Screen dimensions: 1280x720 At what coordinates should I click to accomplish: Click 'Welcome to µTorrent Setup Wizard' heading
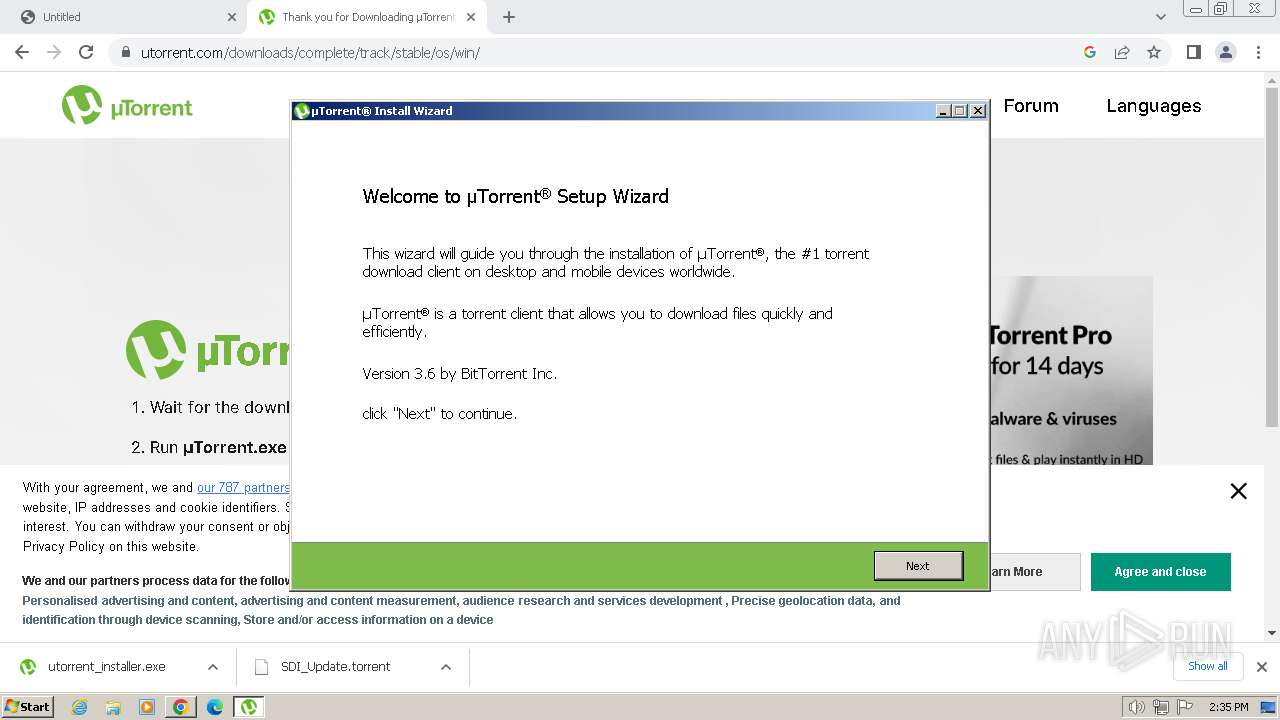click(x=515, y=196)
